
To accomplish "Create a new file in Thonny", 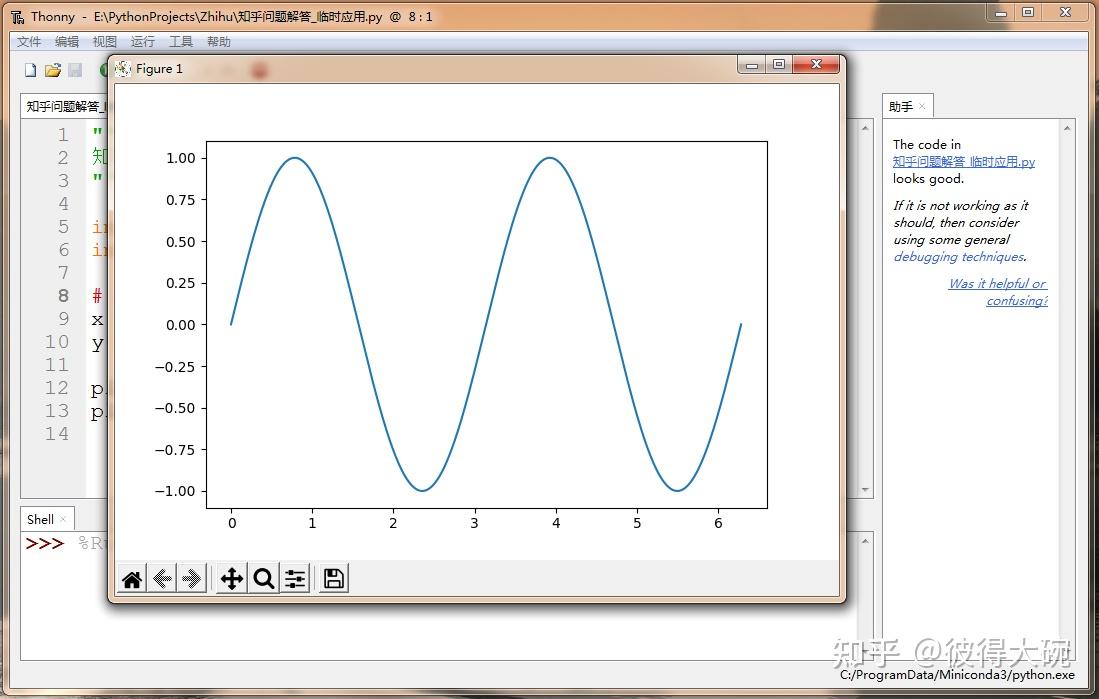I will (29, 68).
